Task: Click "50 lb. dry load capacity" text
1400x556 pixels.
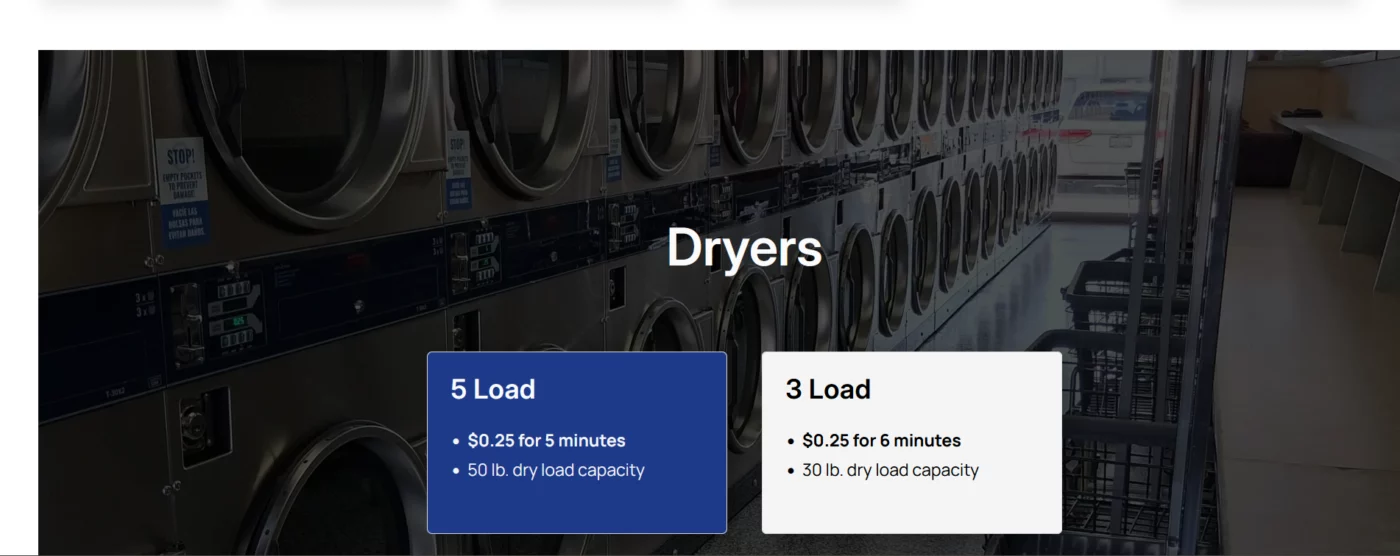Action: pyautogui.click(x=556, y=470)
